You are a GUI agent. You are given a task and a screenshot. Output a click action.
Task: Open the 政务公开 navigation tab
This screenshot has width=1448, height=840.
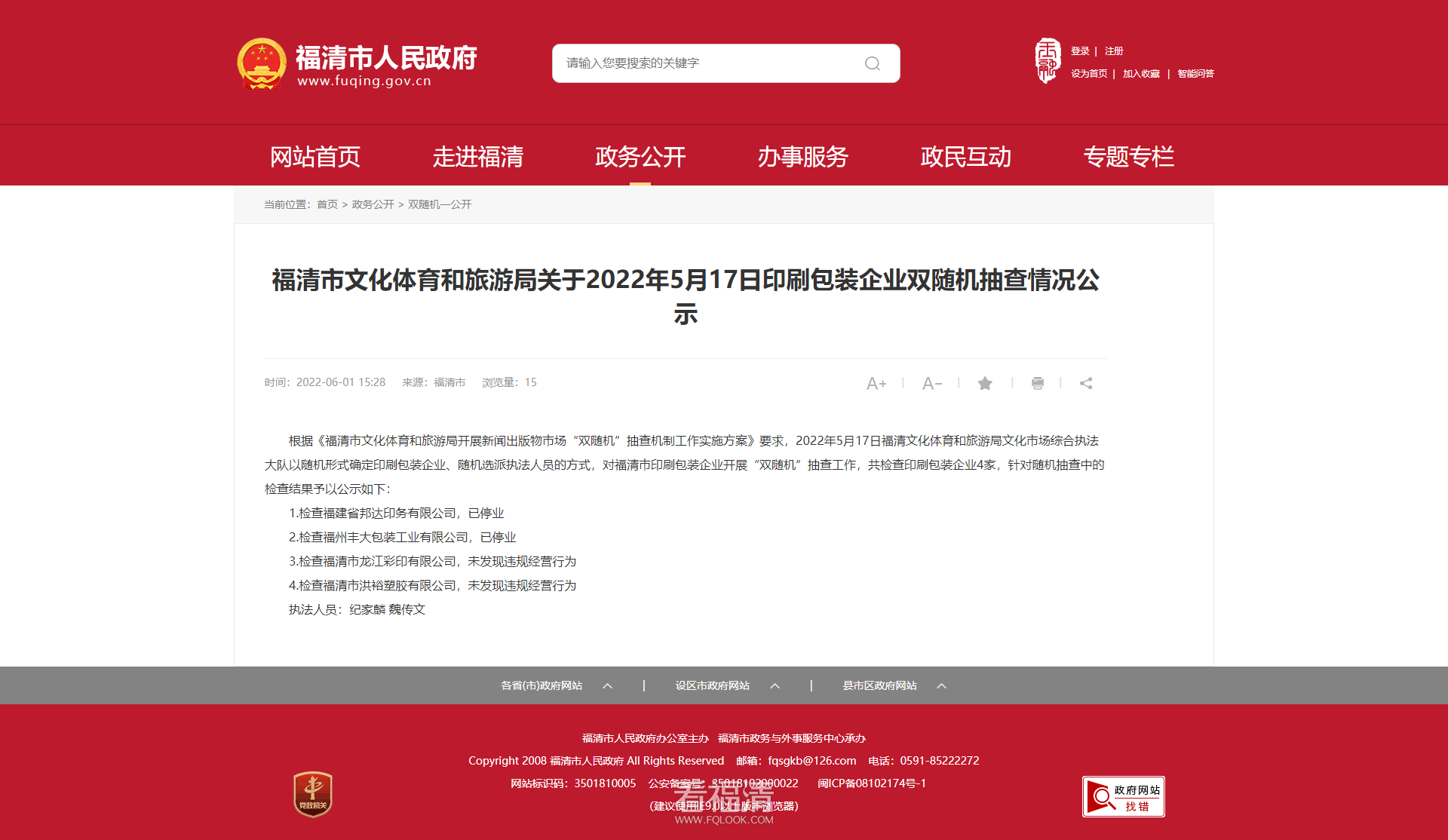click(640, 157)
